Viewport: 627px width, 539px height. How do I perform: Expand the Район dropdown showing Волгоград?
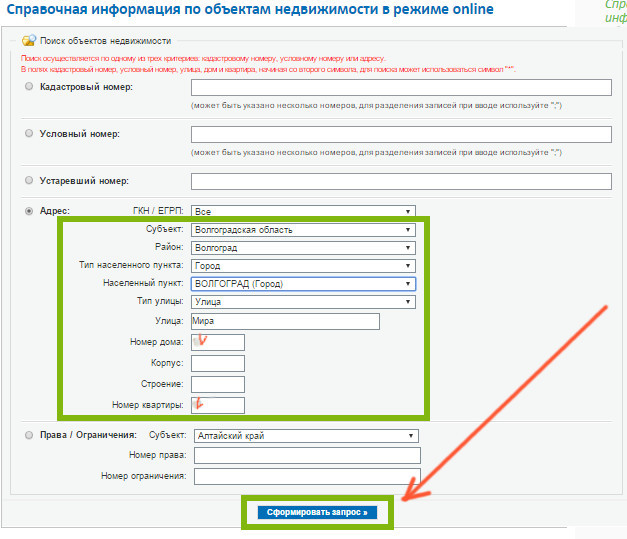(x=303, y=248)
